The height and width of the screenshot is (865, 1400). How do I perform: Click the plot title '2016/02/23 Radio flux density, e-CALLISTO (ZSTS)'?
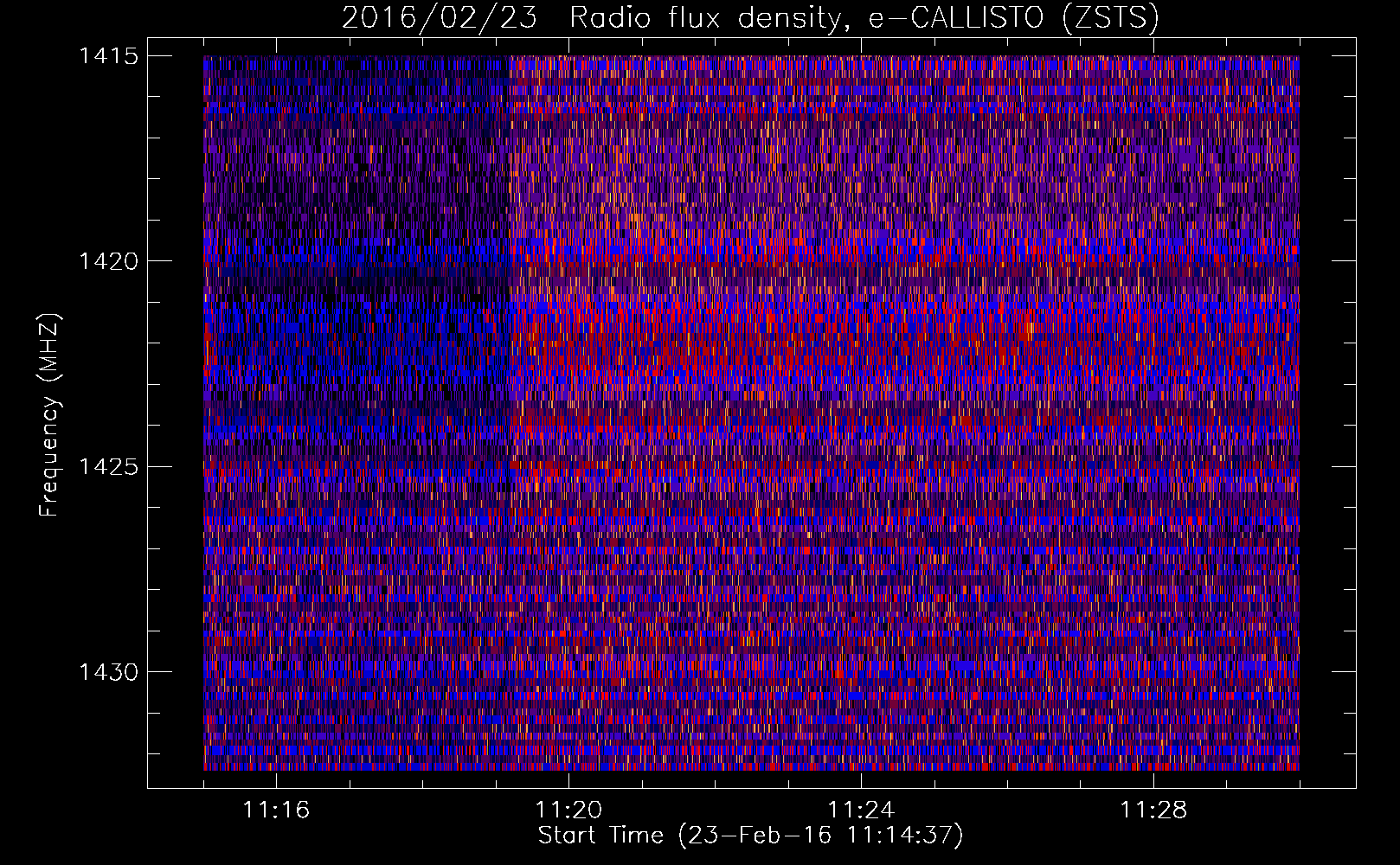tap(750, 17)
